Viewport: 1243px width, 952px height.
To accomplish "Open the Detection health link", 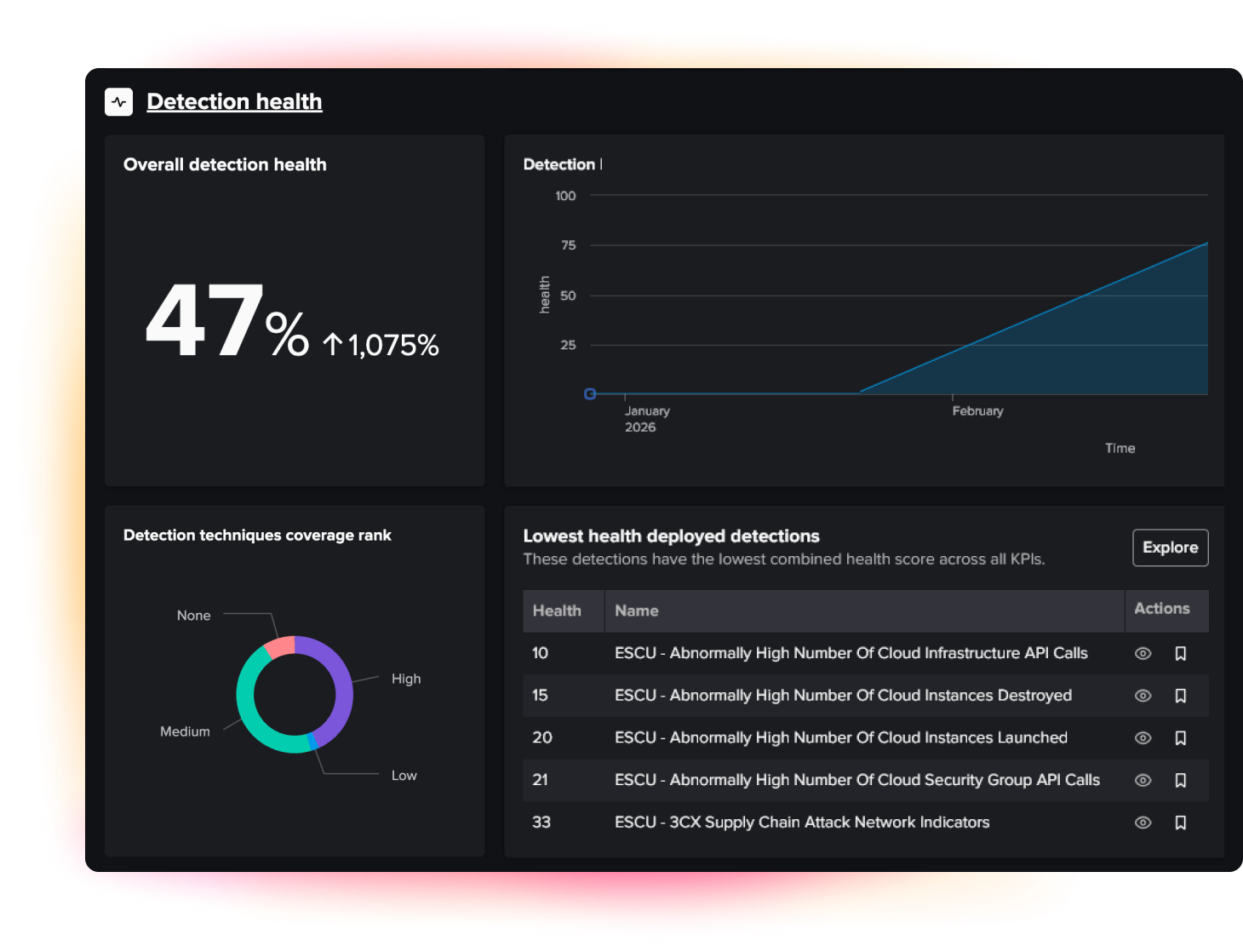I will (234, 101).
